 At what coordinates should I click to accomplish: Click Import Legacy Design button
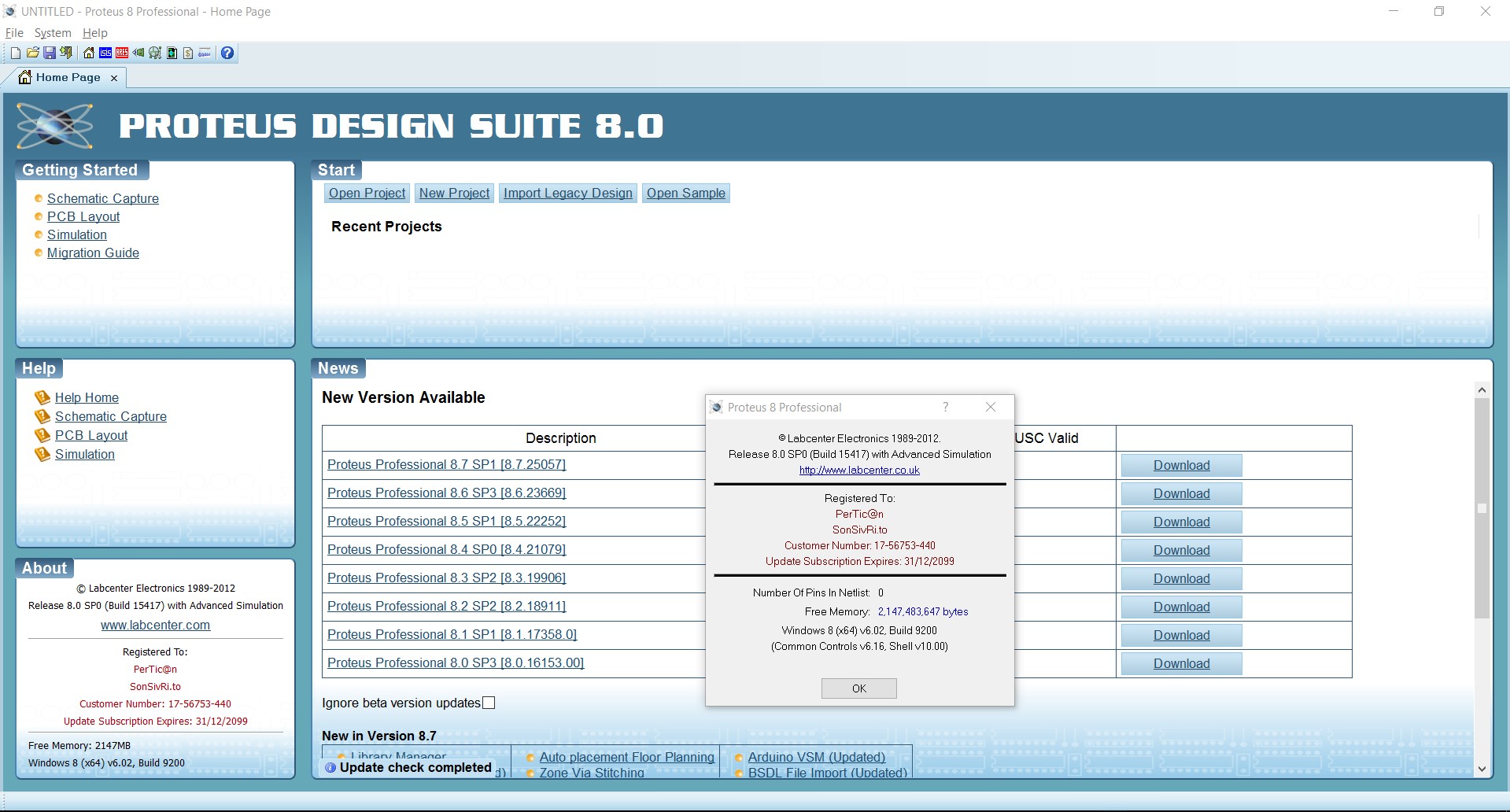[568, 193]
